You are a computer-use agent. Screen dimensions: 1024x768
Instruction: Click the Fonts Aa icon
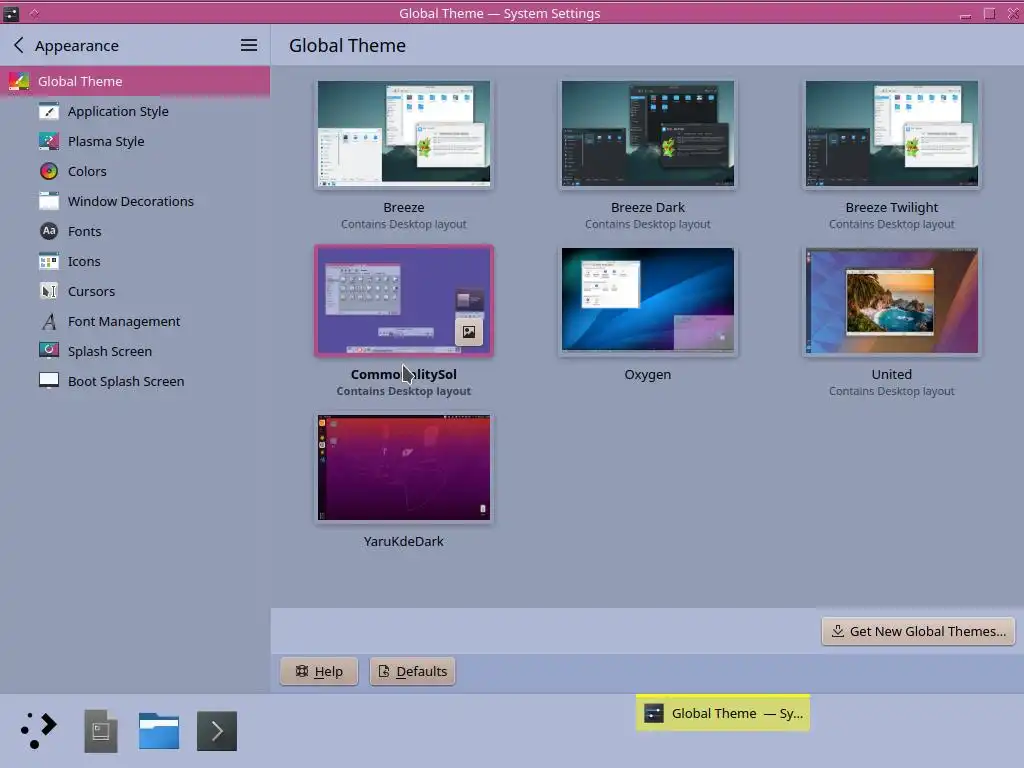[49, 232]
